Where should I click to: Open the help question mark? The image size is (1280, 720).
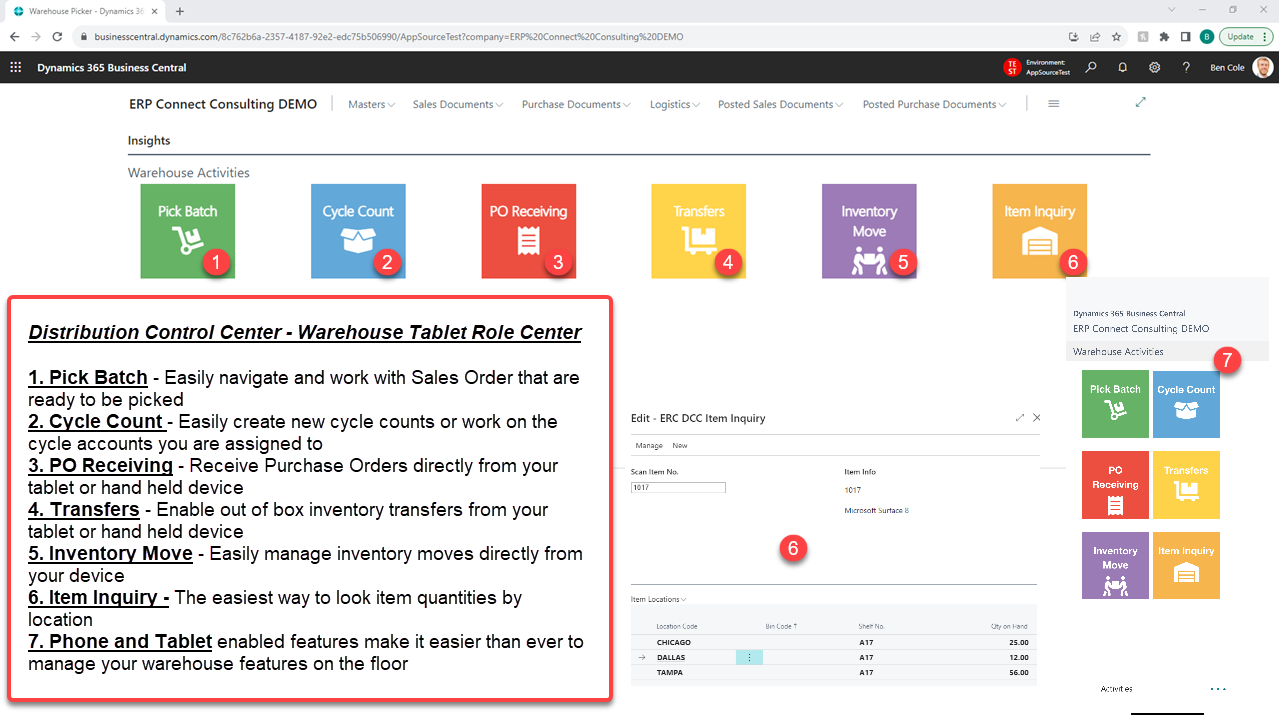click(1186, 67)
